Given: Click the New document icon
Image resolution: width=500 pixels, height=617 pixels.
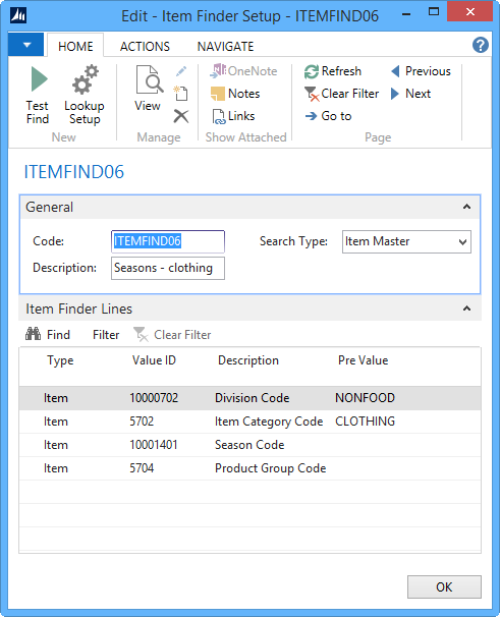Looking at the screenshot, I should pos(181,94).
